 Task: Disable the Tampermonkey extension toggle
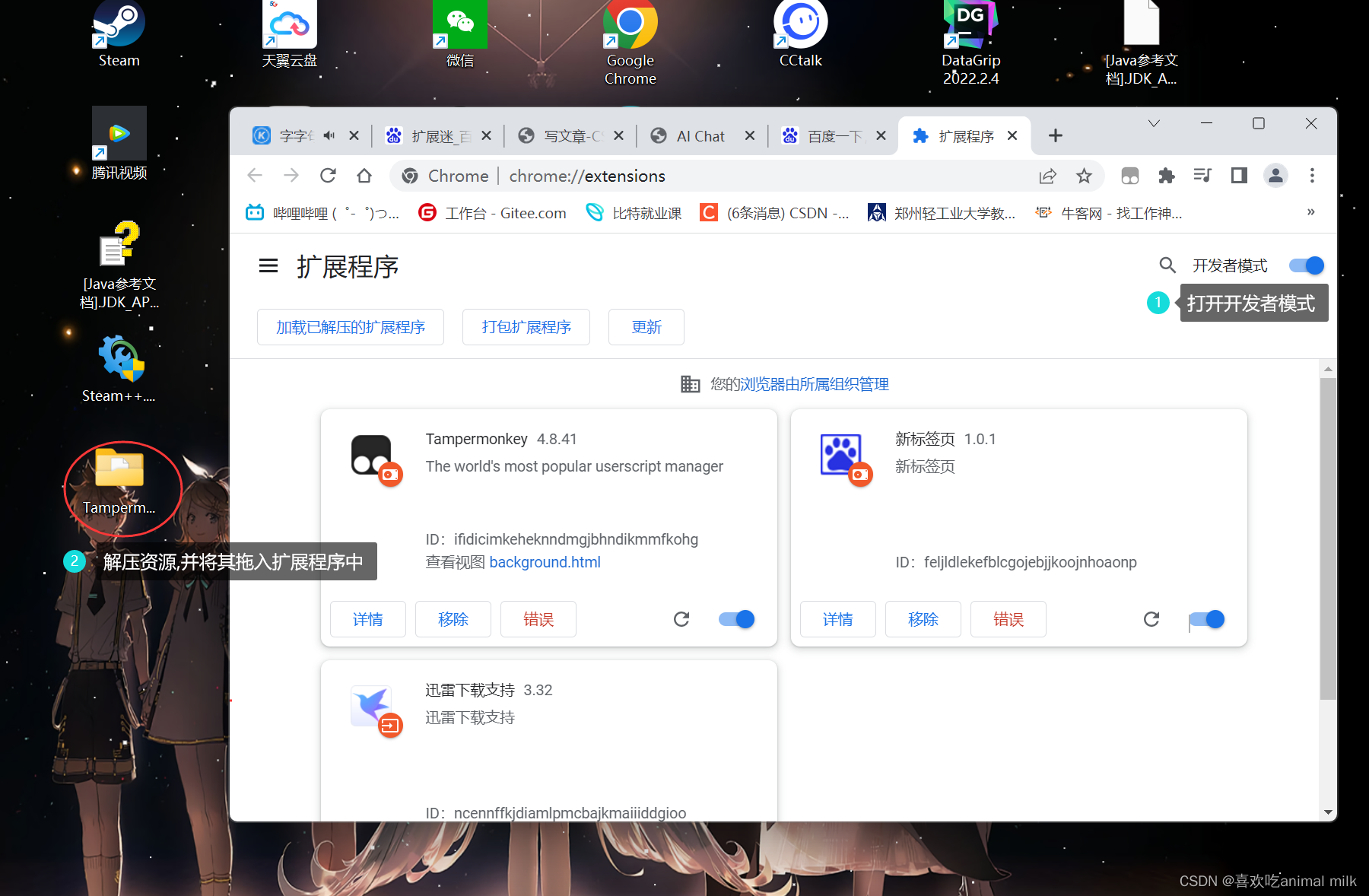(736, 619)
